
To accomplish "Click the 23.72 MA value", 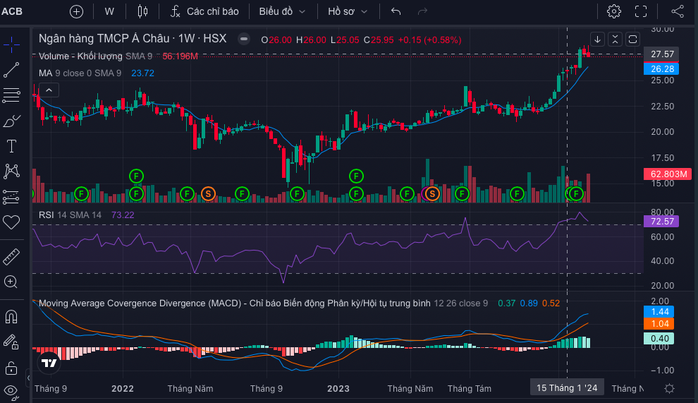I will point(142,73).
